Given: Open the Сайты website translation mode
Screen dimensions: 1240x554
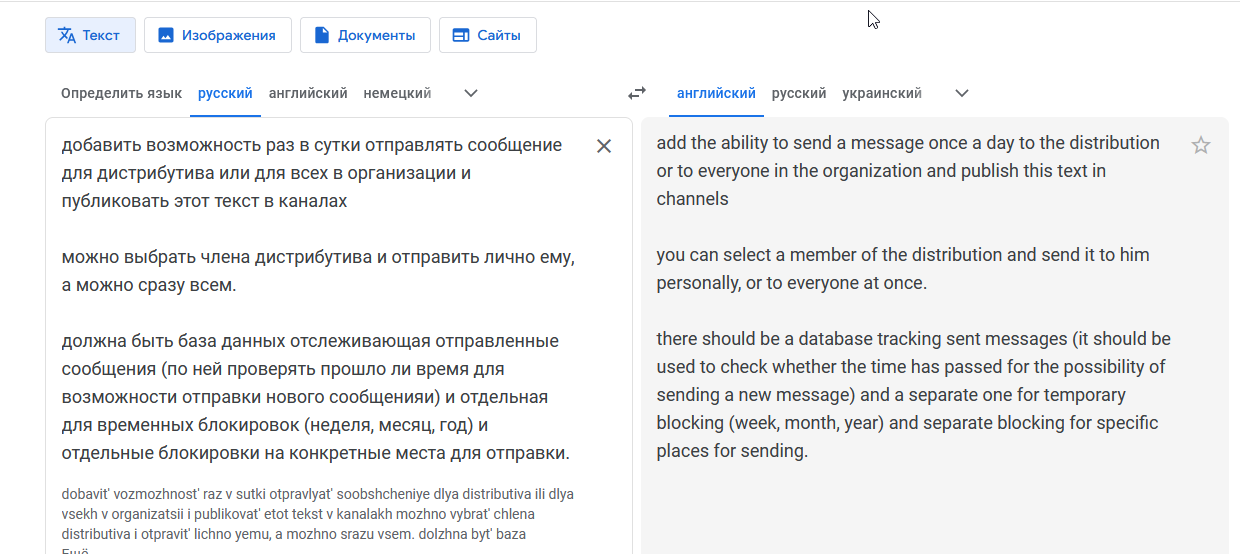Looking at the screenshot, I should point(487,35).
